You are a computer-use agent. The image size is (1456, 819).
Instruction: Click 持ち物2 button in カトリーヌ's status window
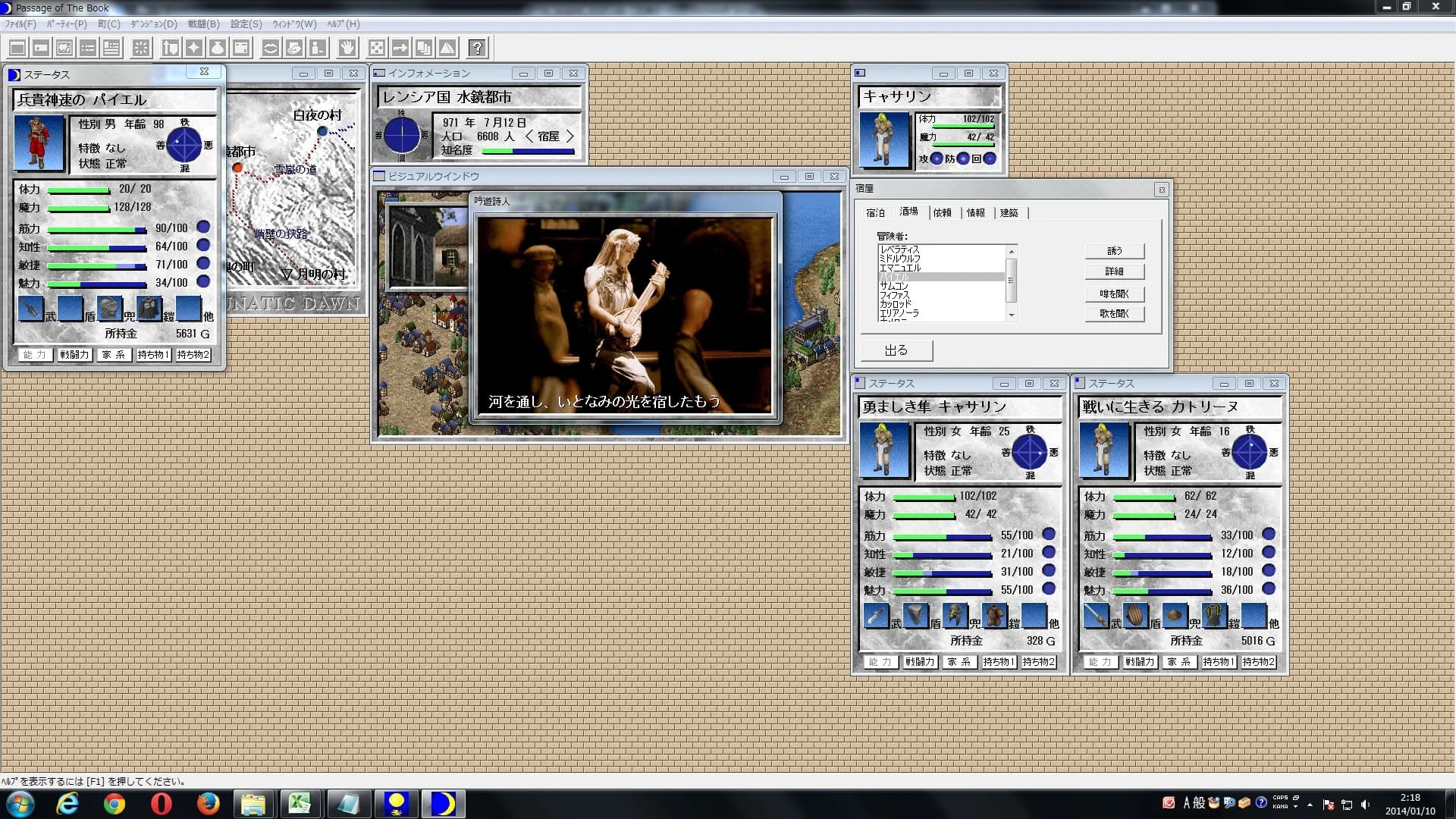click(x=1257, y=662)
